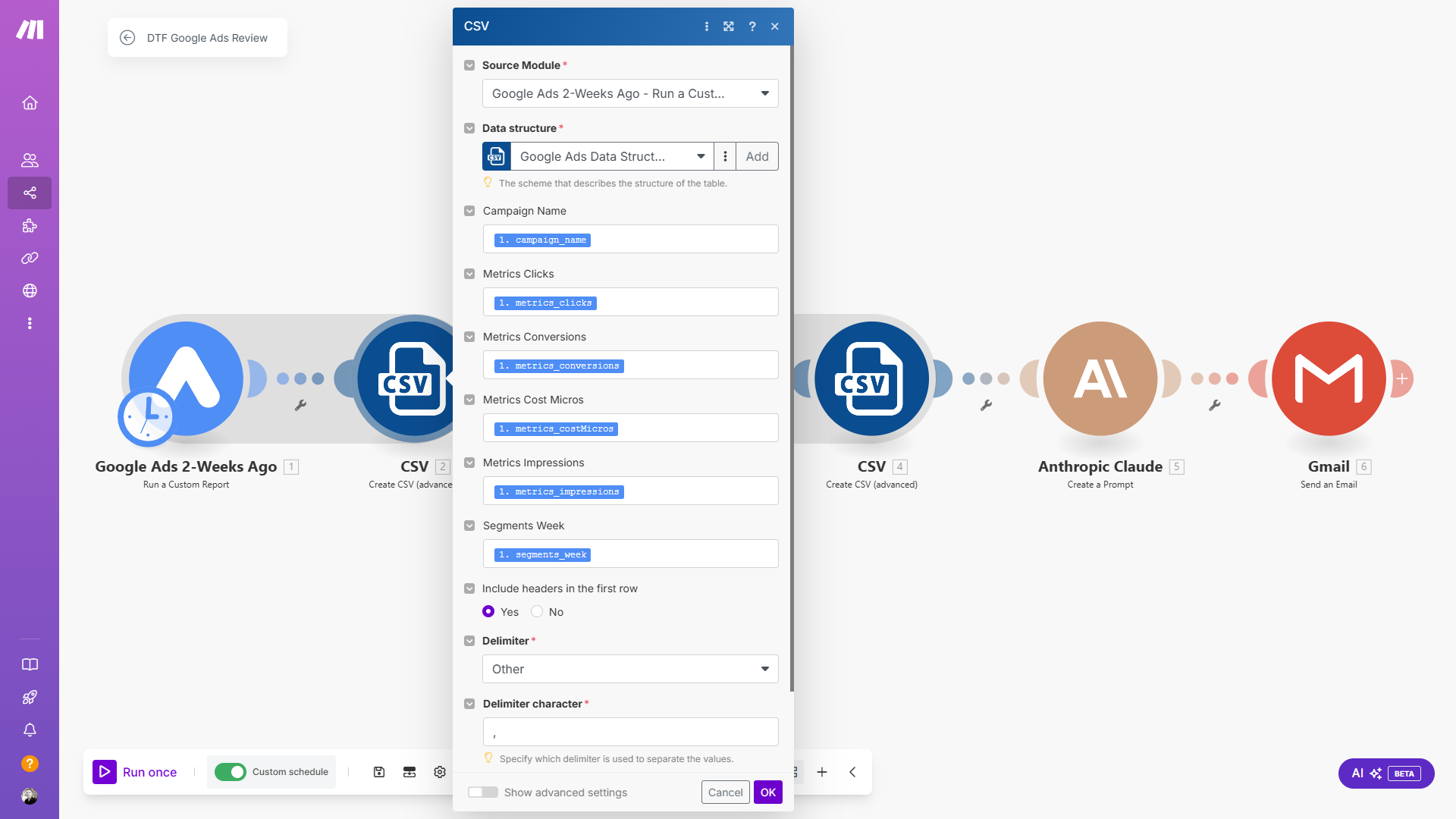Enable Show advanced settings toggle
This screenshot has width=1456, height=819.
pos(483,792)
